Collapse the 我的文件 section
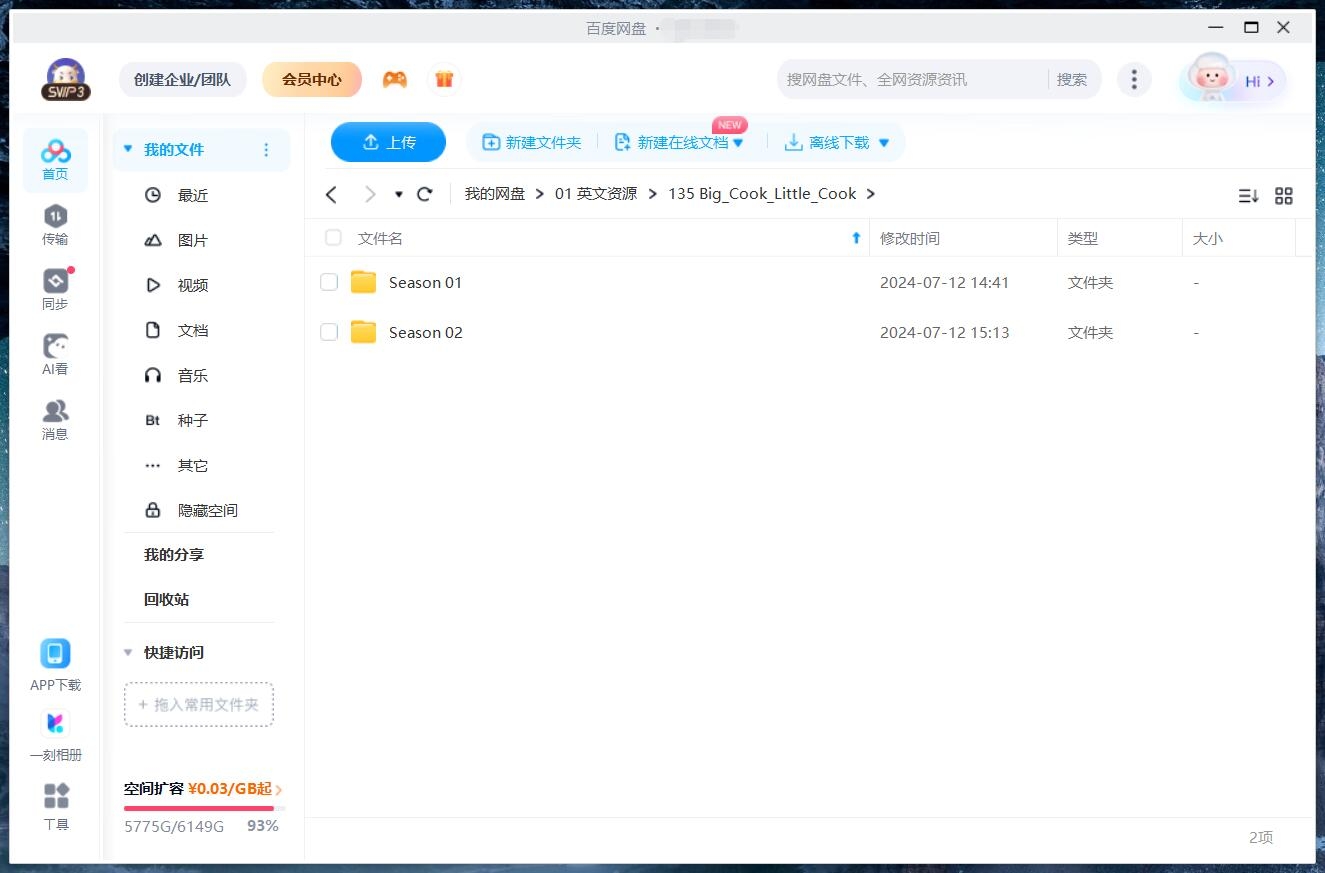The image size is (1325, 873). pos(127,148)
